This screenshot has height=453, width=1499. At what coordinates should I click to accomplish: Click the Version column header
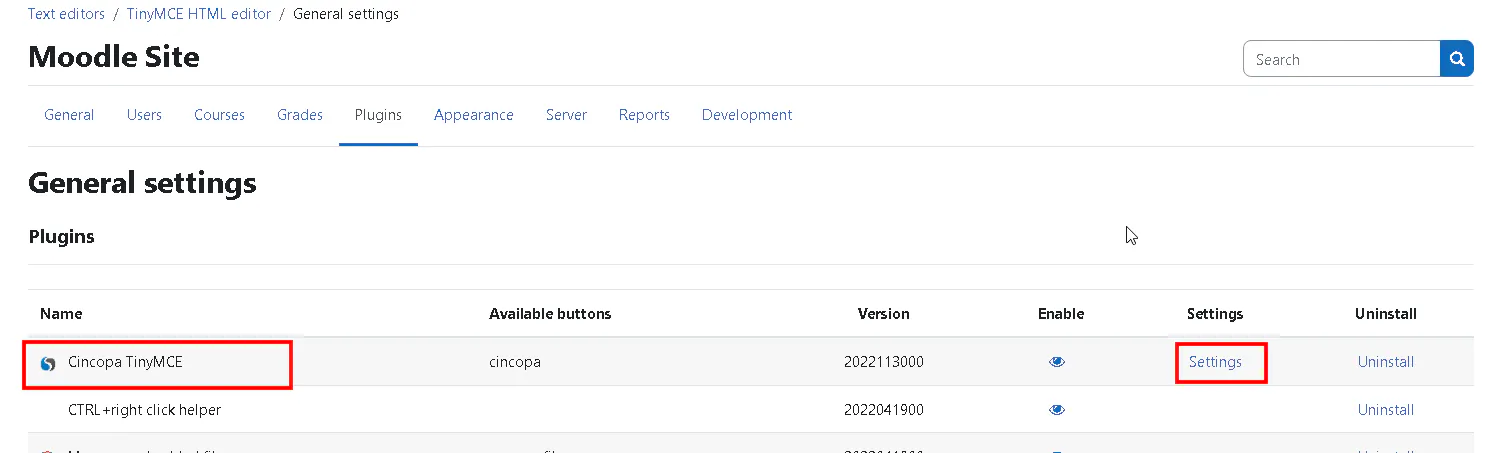[x=884, y=314]
